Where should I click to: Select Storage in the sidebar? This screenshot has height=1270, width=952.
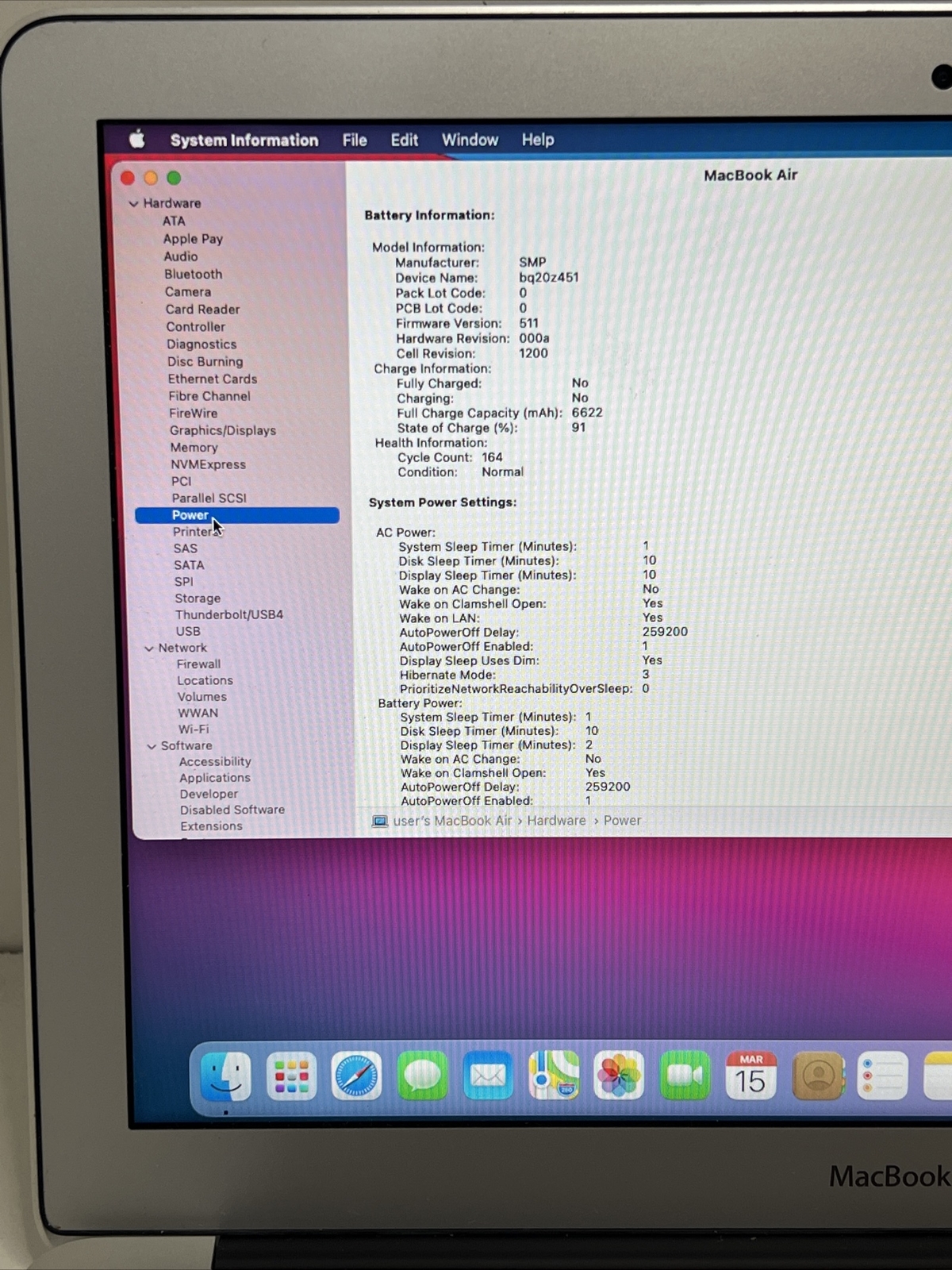tap(198, 598)
